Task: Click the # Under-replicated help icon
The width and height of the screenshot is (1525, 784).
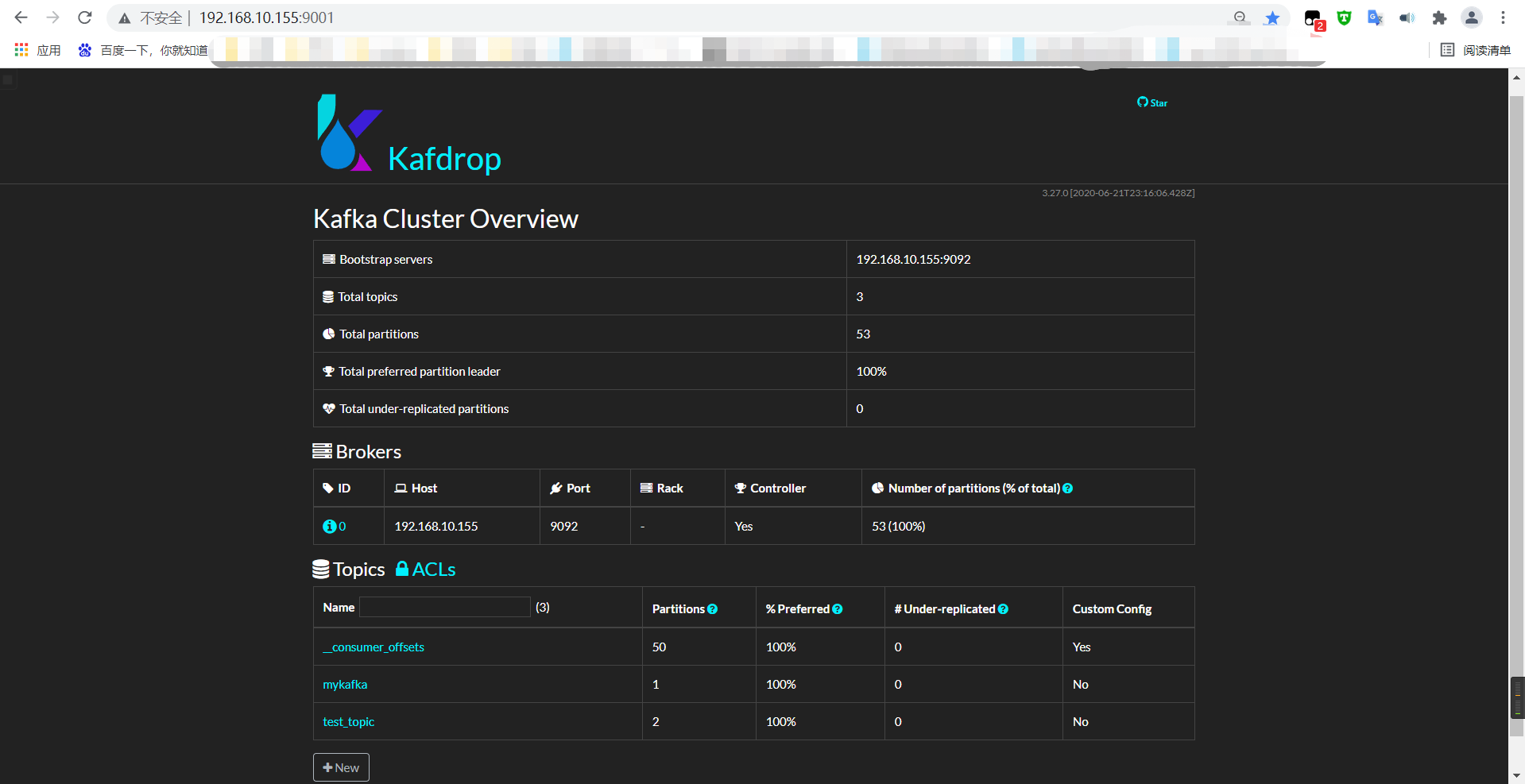Action: point(1004,608)
